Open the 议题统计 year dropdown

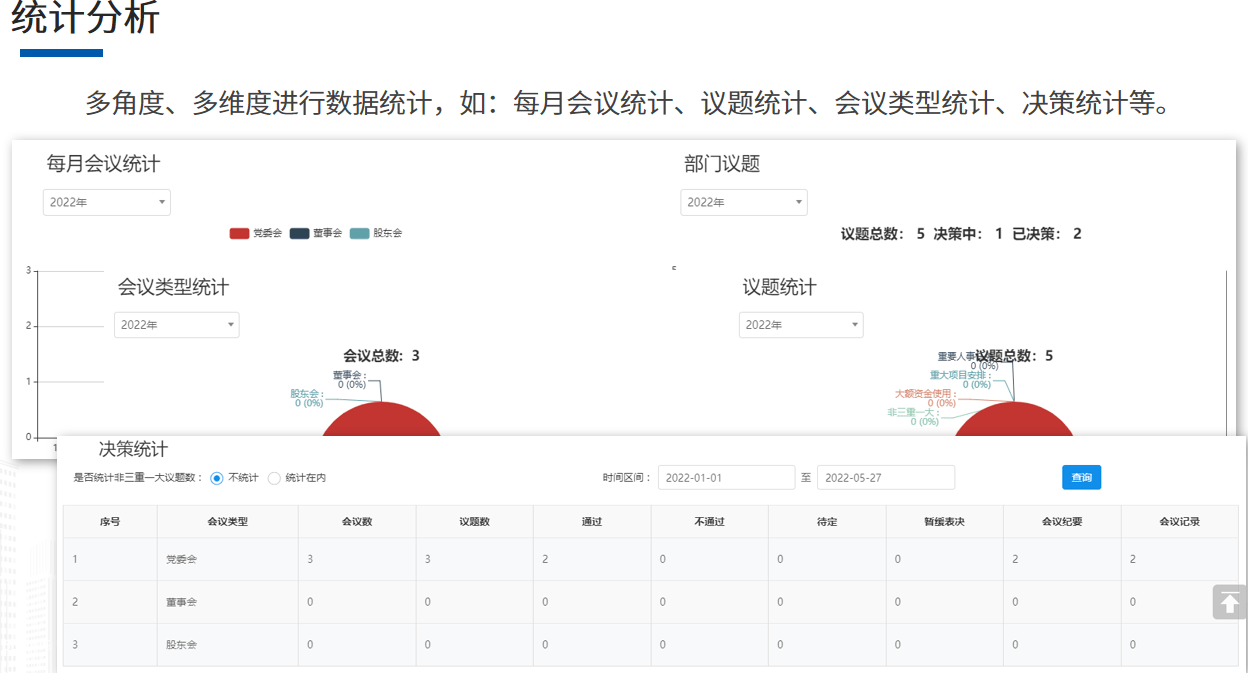pyautogui.click(x=801, y=325)
